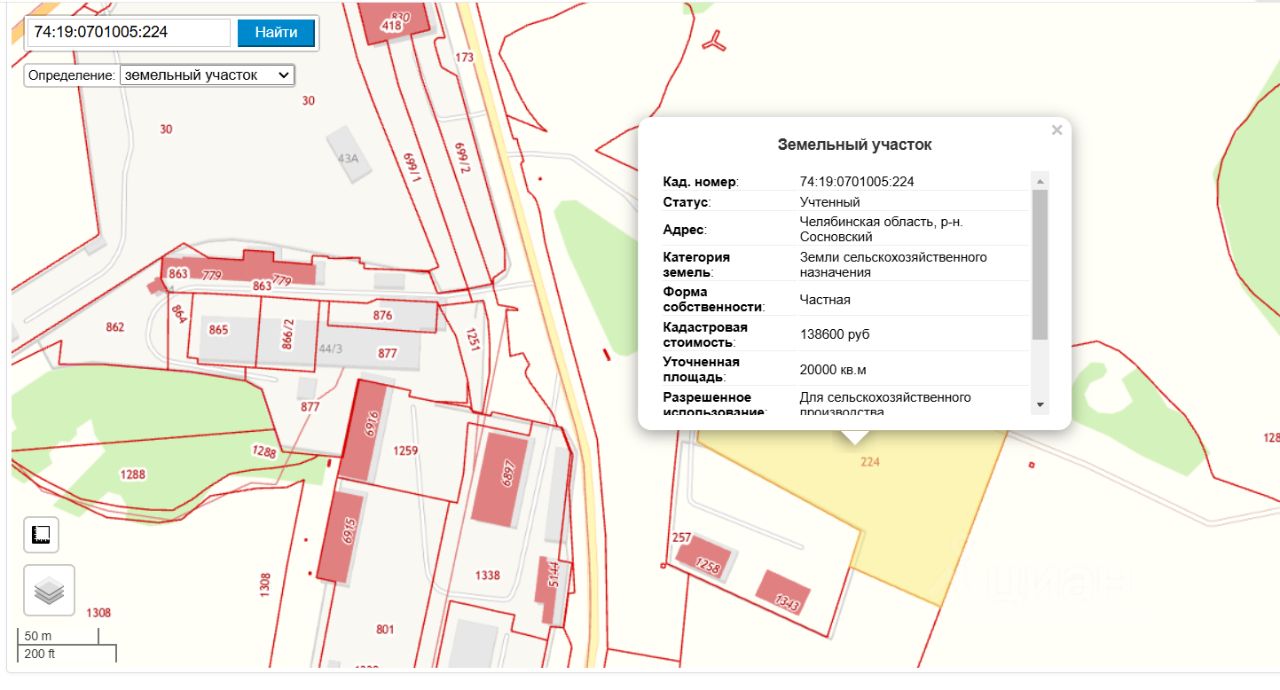Click parcel 876 on the map

[383, 315]
